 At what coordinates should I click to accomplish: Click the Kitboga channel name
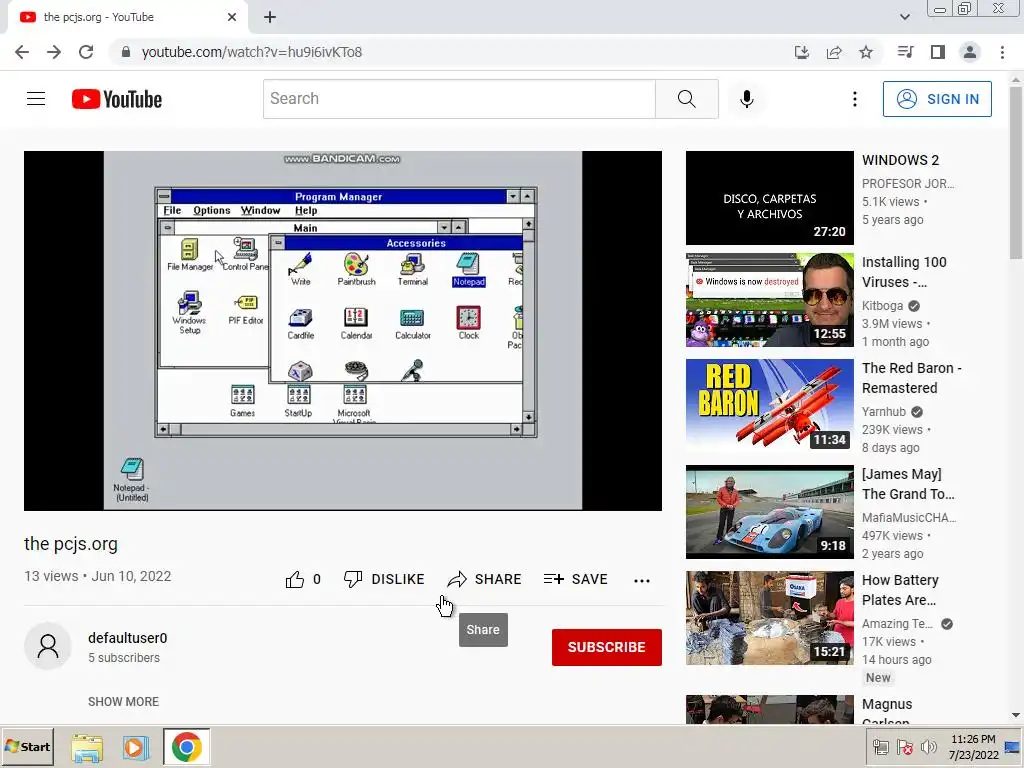(882, 306)
